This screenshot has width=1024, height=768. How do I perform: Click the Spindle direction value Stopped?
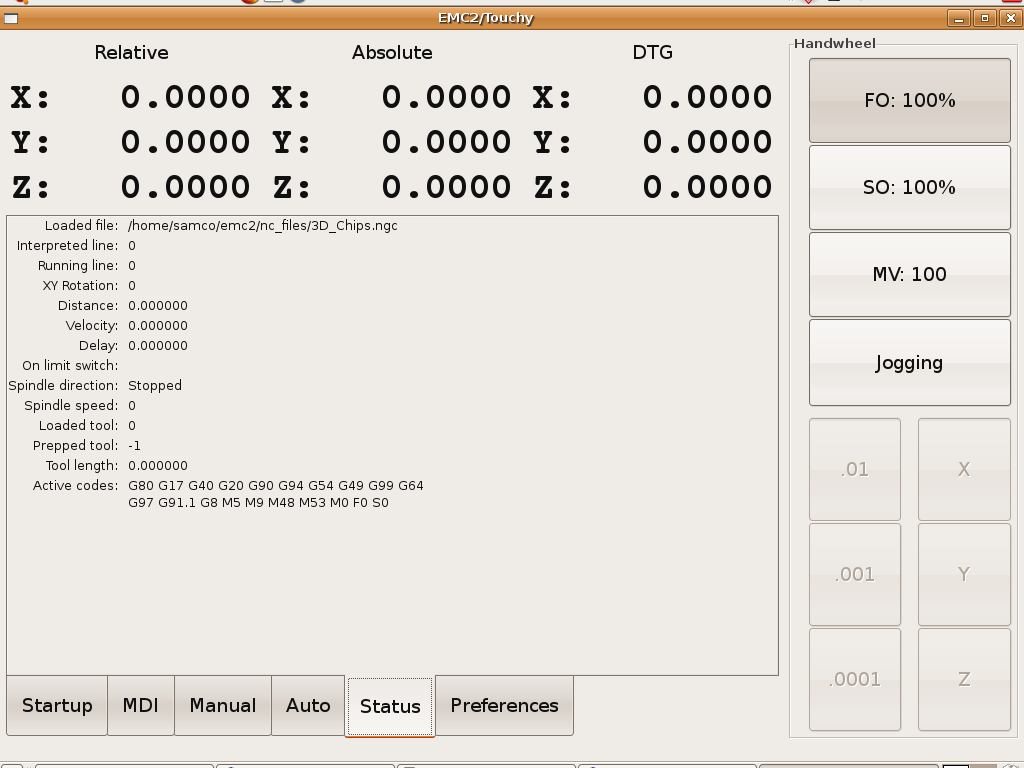point(155,386)
